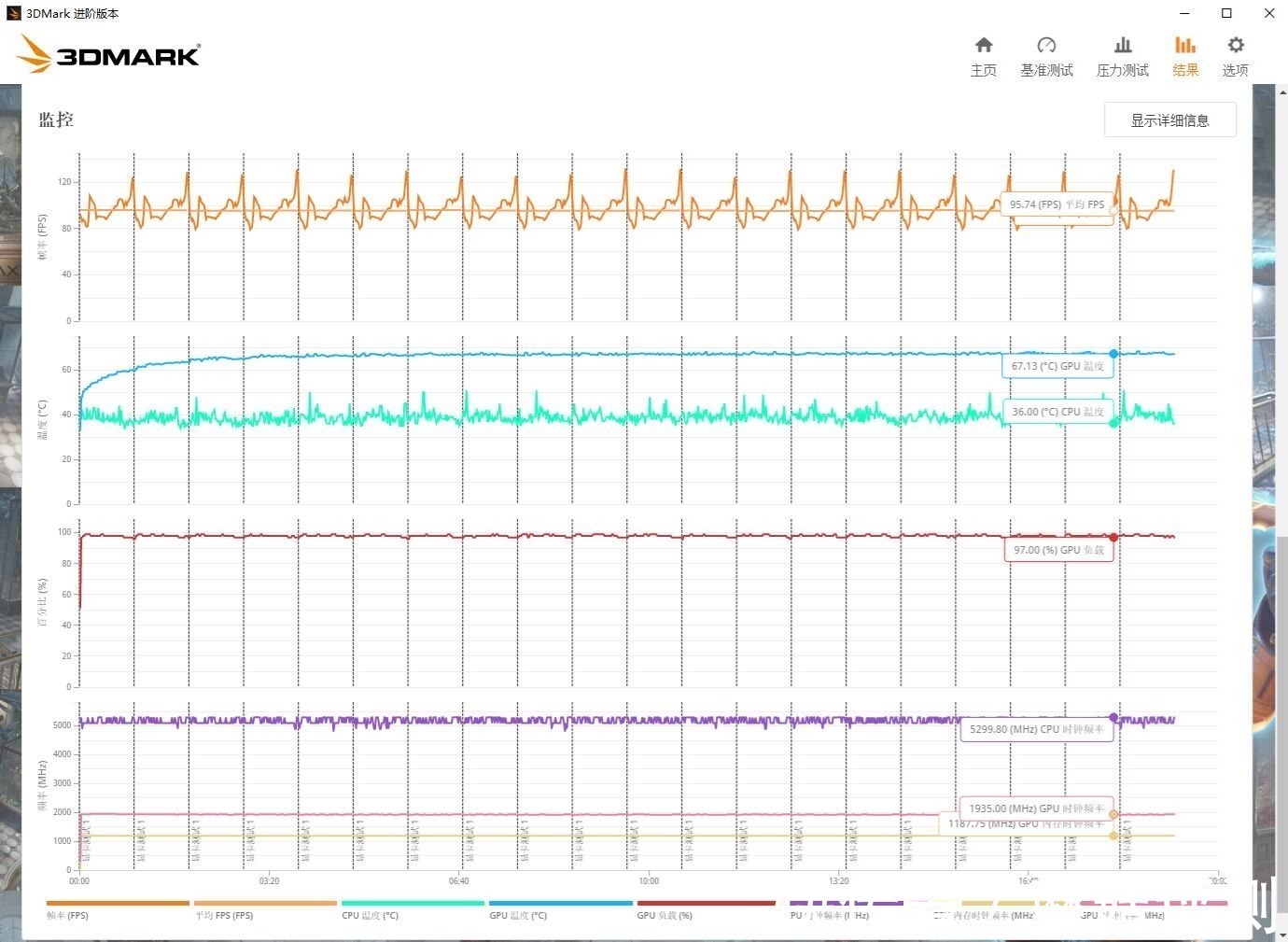
Task: Click the 03:20 time axis label
Action: [x=269, y=880]
